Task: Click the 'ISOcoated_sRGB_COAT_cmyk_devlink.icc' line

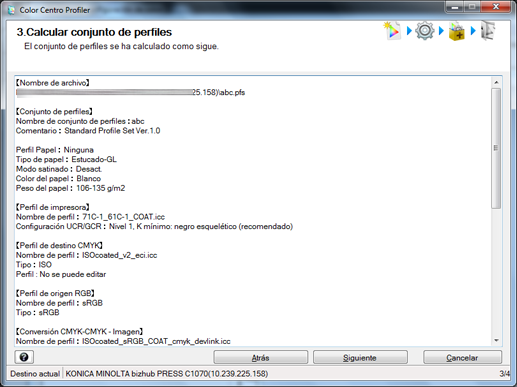Action: (123, 341)
